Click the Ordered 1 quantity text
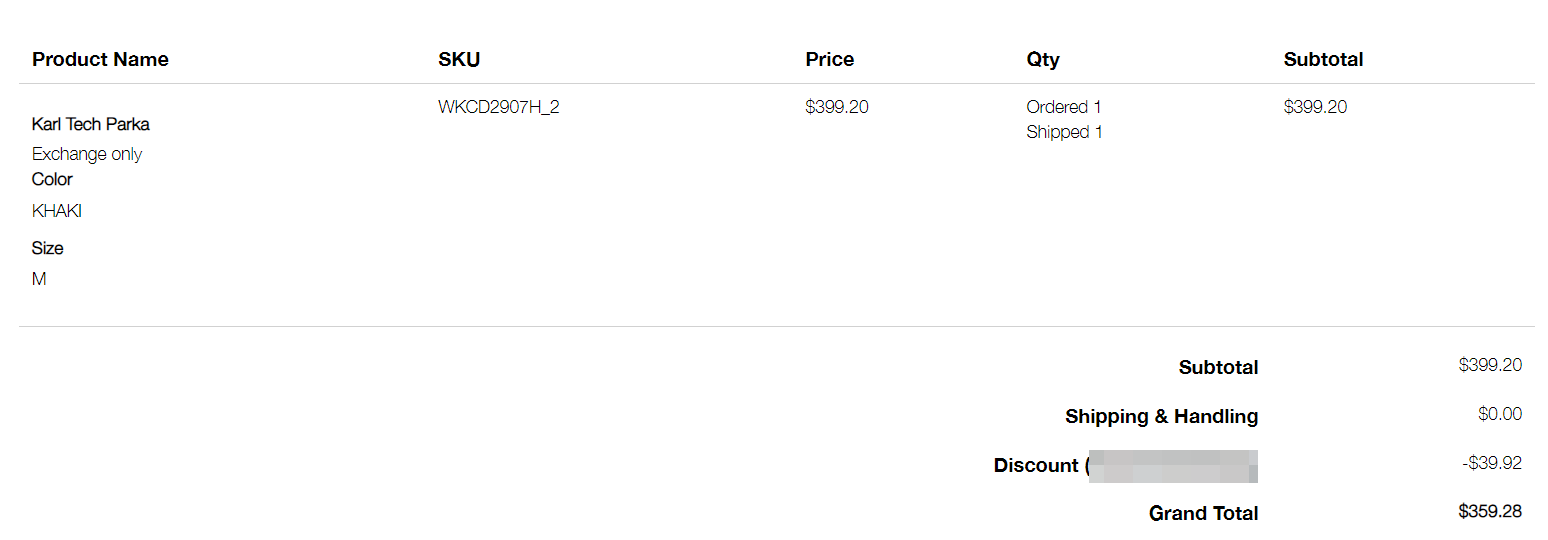Image resolution: width=1548 pixels, height=540 pixels. tap(1064, 107)
